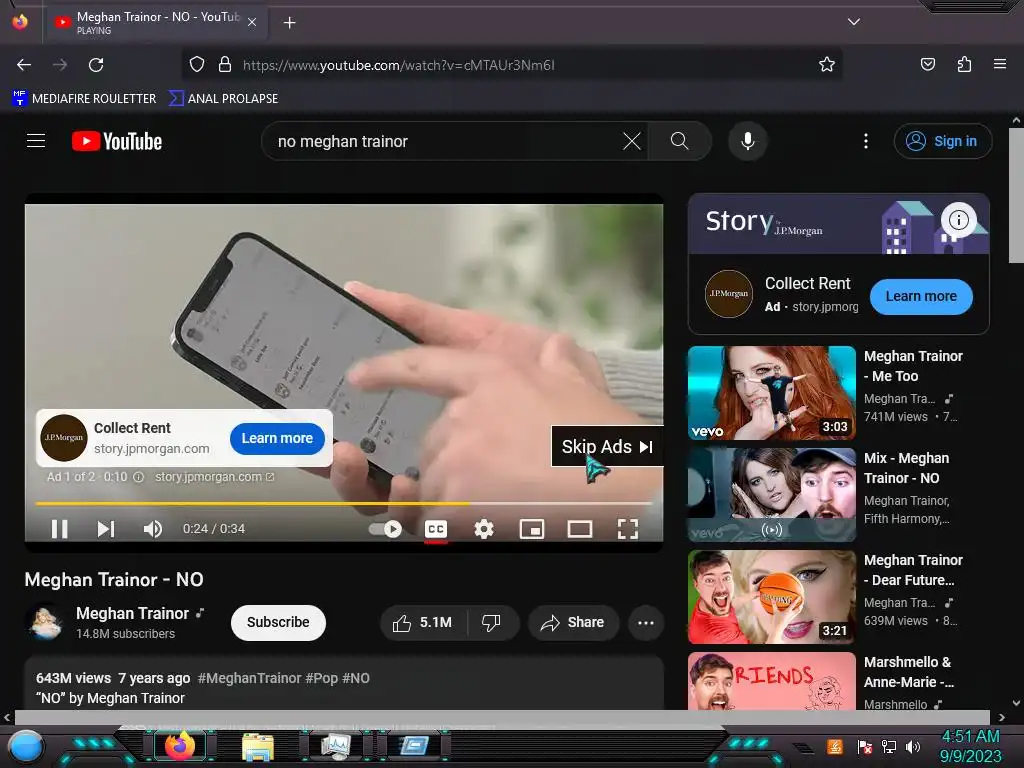The height and width of the screenshot is (768, 1024).
Task: Open Dear Future Husband video thumbnail
Action: point(771,596)
